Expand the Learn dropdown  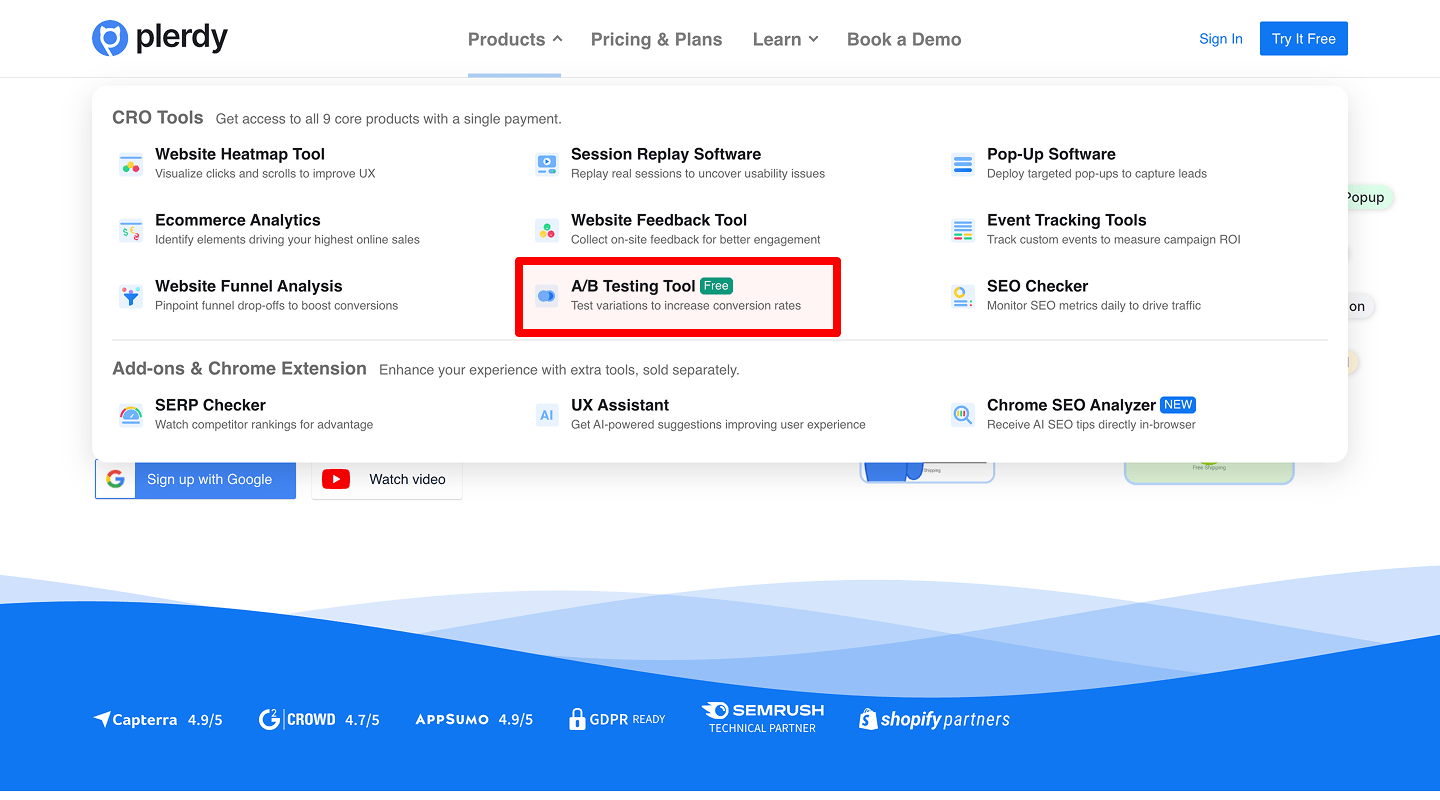785,39
